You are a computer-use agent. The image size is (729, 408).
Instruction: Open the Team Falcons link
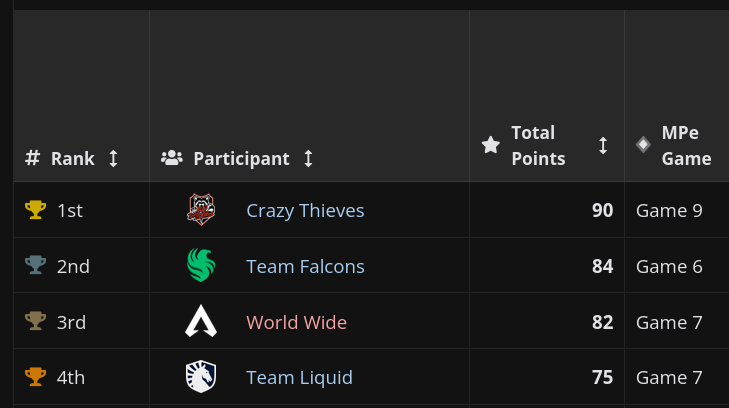tap(305, 266)
